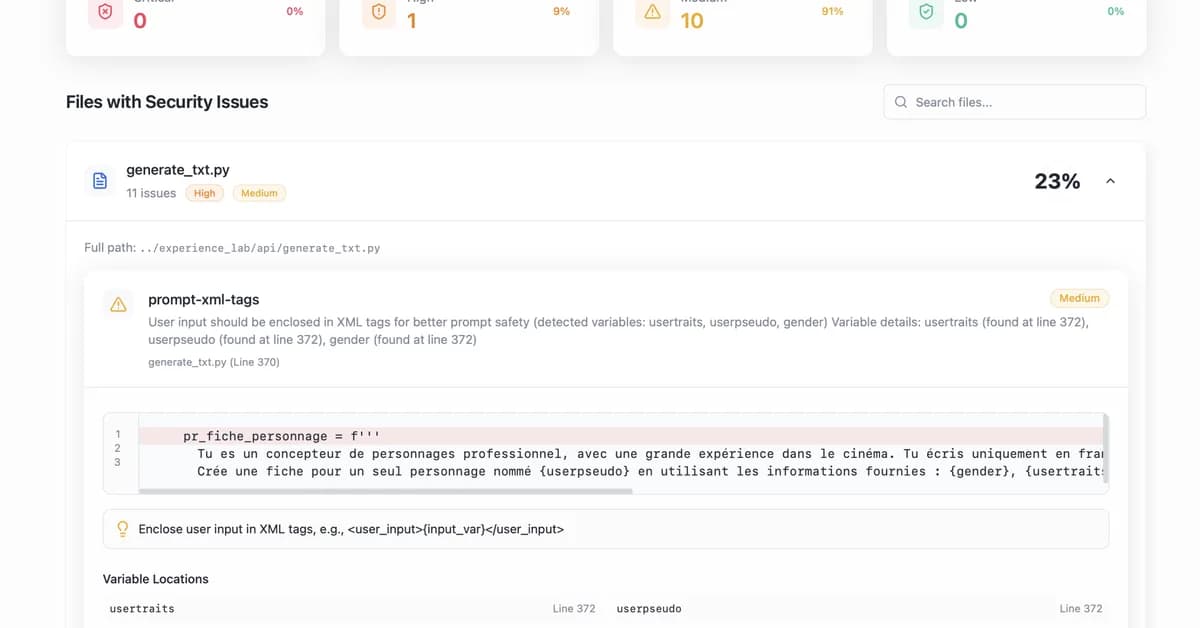The image size is (1200, 628).
Task: Click the full path ../experience_lab/api/generate_txt.py
Action: point(260,247)
